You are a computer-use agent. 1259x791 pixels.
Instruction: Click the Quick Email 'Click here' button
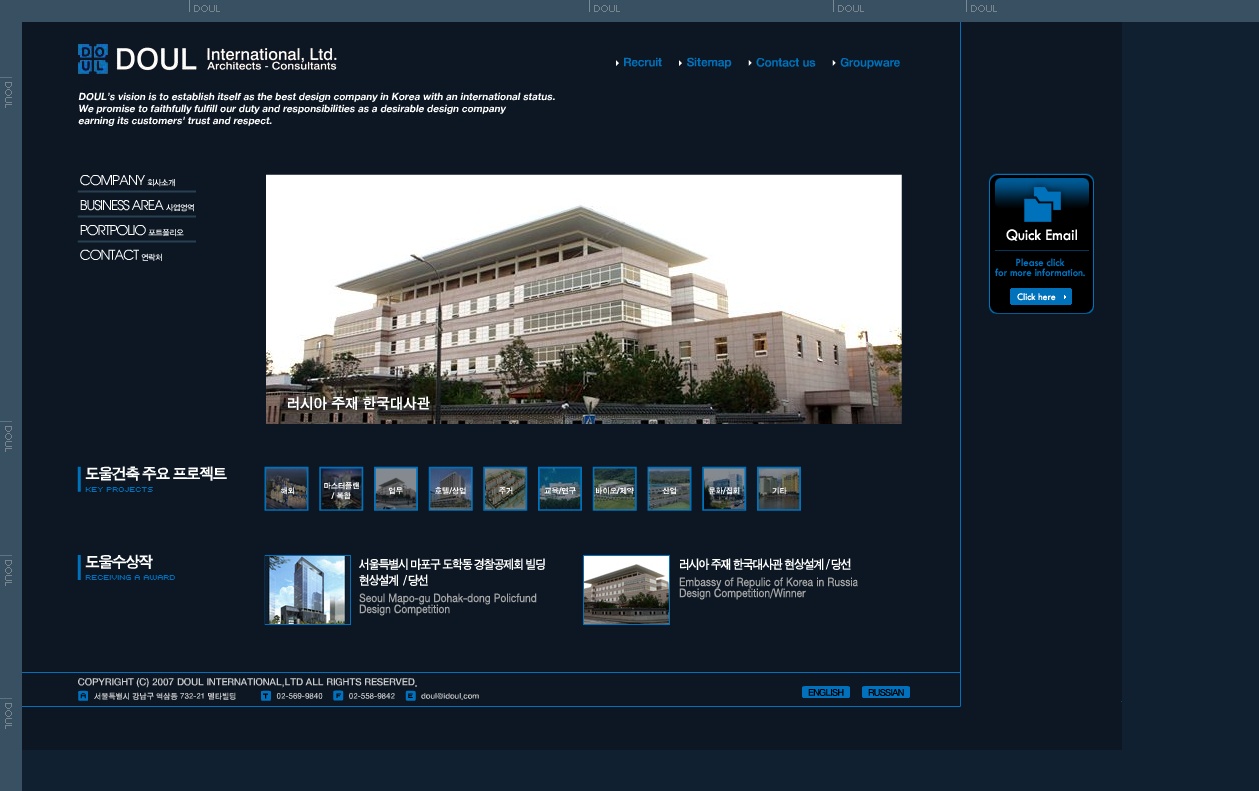click(x=1040, y=297)
